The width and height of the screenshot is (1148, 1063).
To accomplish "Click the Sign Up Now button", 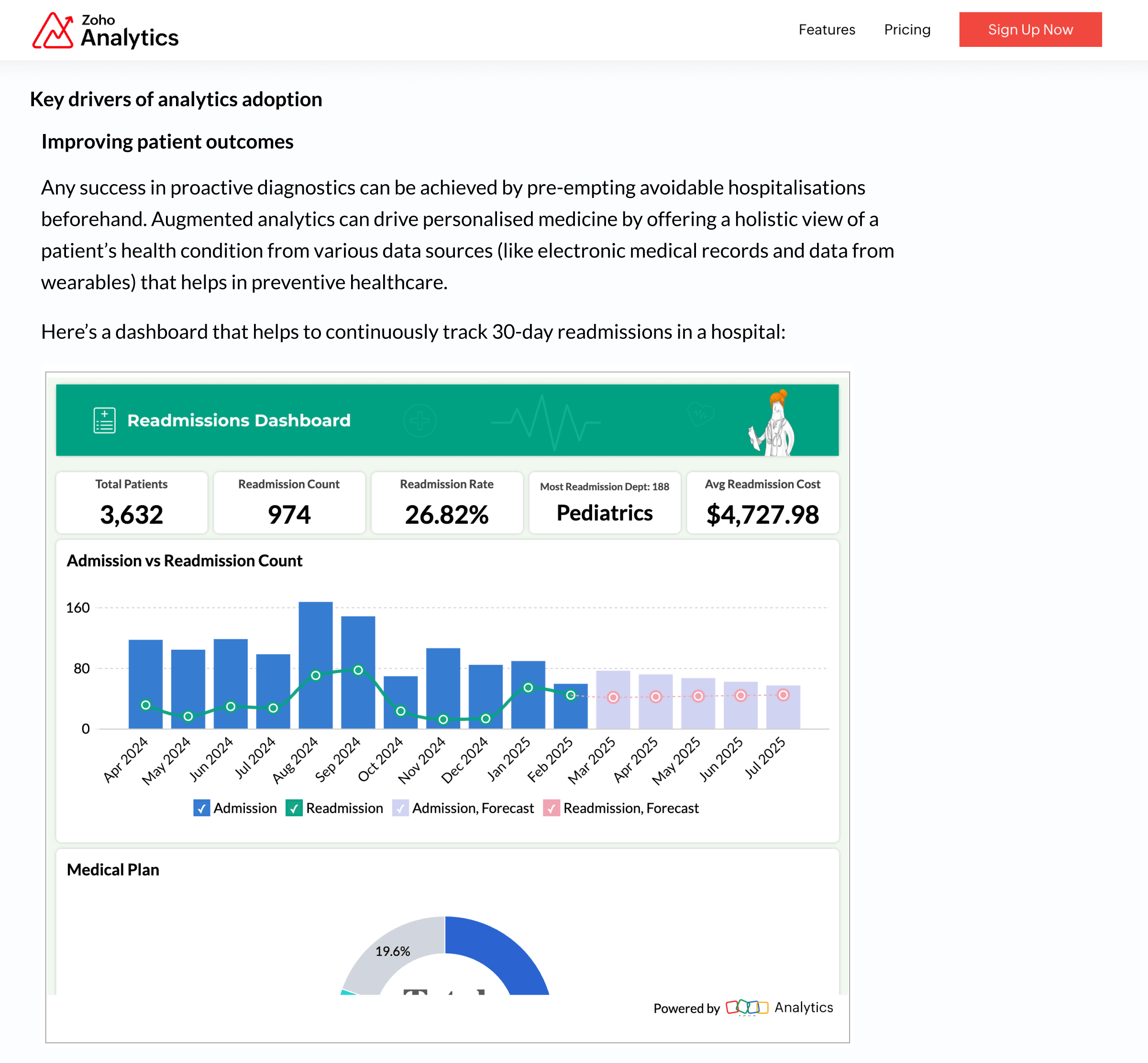I will point(1029,30).
